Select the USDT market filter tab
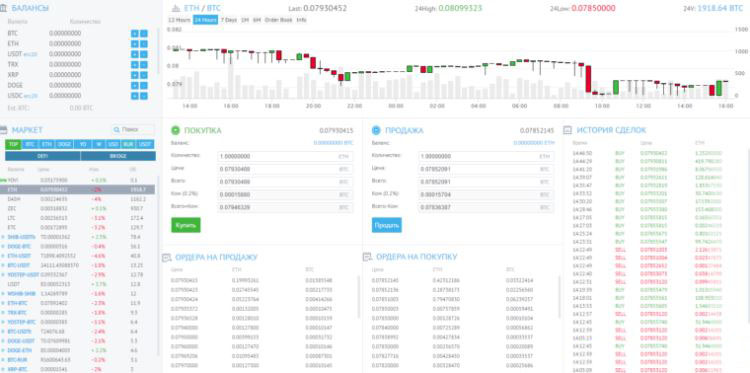Viewport: 750px width, 373px height. point(145,144)
